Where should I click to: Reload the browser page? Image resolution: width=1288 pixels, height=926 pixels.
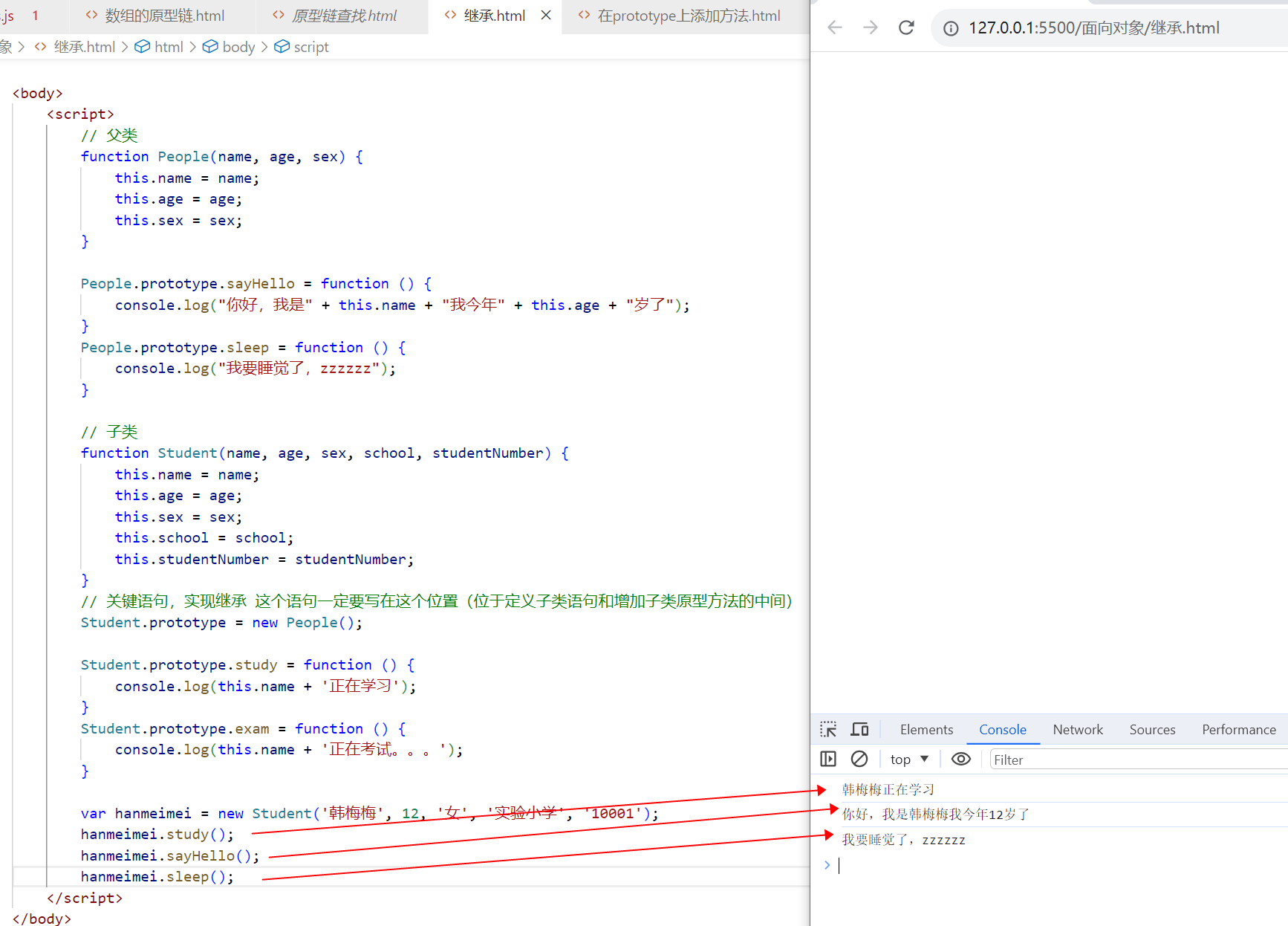(x=906, y=27)
